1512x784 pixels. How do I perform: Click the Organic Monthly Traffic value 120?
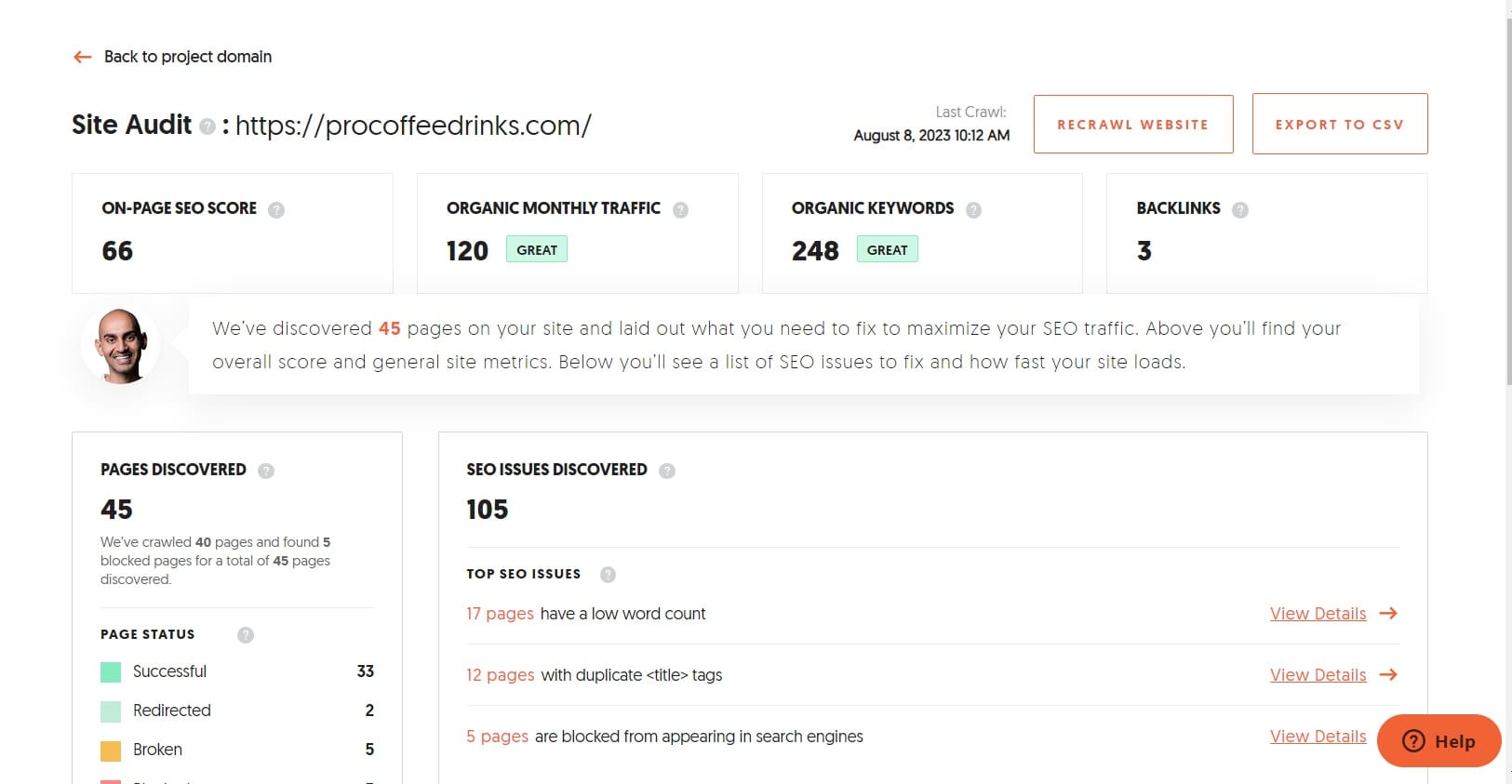pos(467,251)
